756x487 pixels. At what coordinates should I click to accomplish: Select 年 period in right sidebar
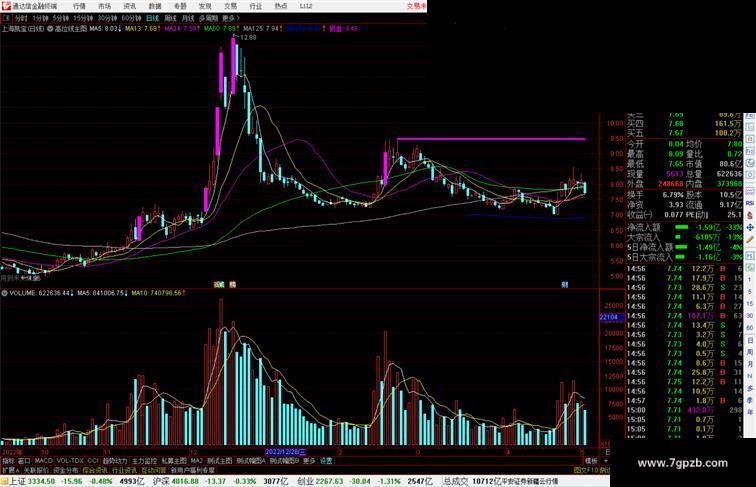click(750, 412)
